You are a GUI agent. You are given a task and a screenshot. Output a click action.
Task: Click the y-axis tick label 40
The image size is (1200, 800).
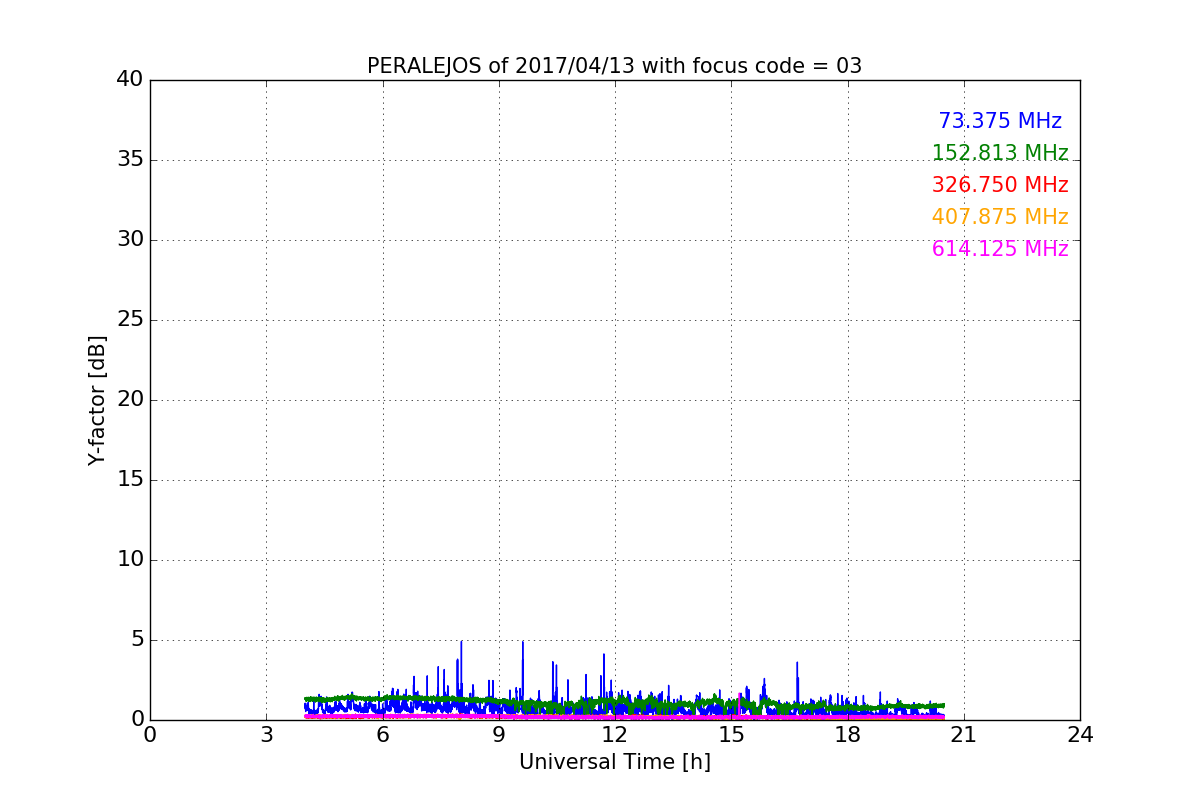point(130,79)
